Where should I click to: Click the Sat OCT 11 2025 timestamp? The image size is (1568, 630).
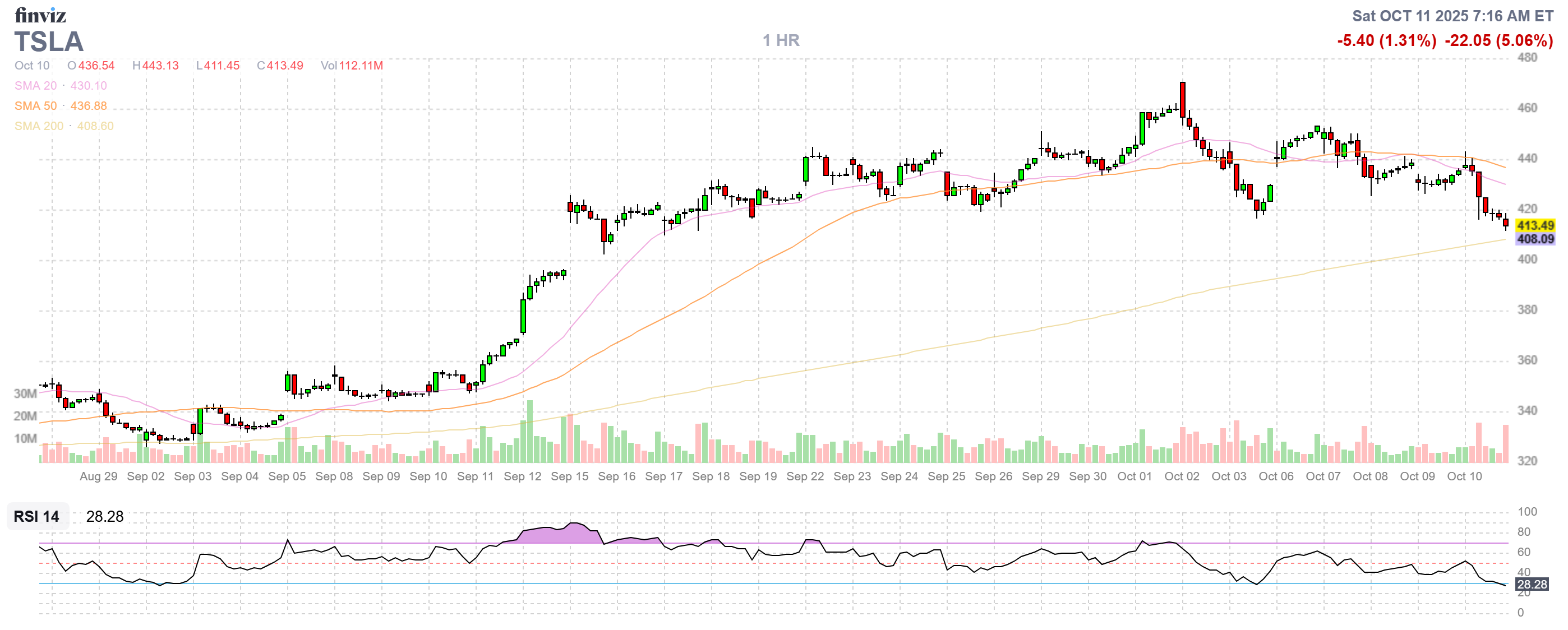[x=1452, y=16]
